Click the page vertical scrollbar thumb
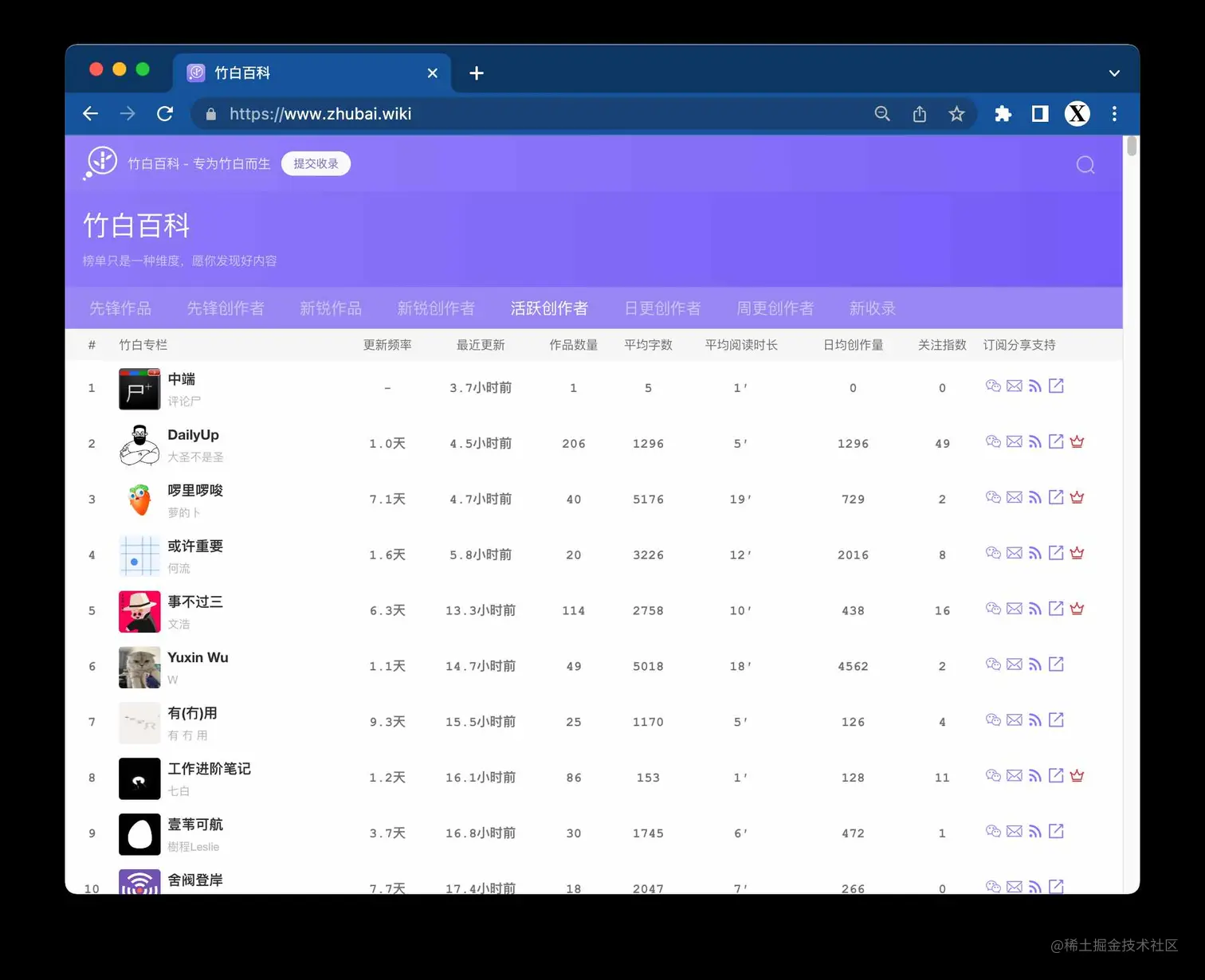This screenshot has width=1205, height=980. point(1132,147)
